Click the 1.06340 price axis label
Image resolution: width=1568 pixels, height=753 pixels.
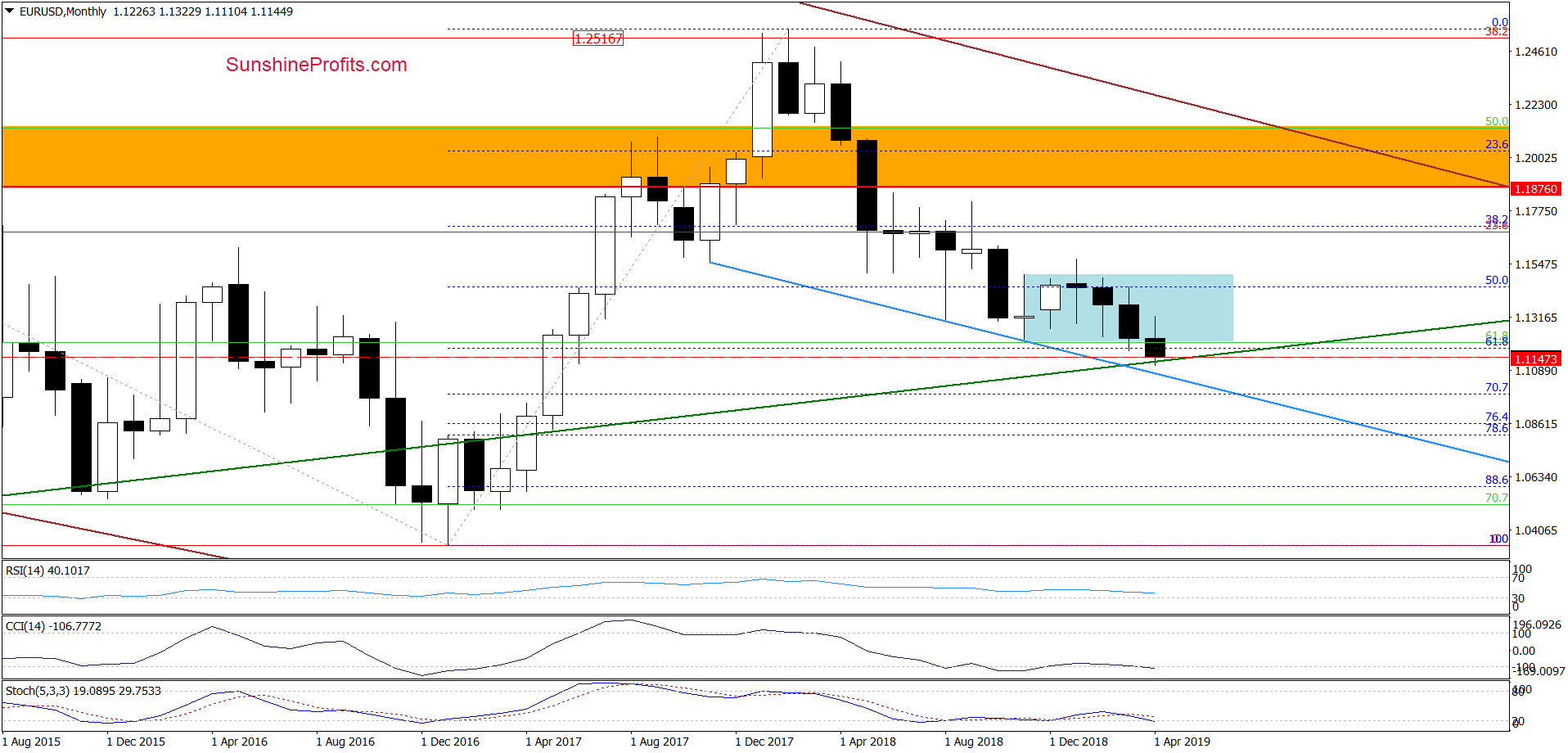[x=1536, y=477]
